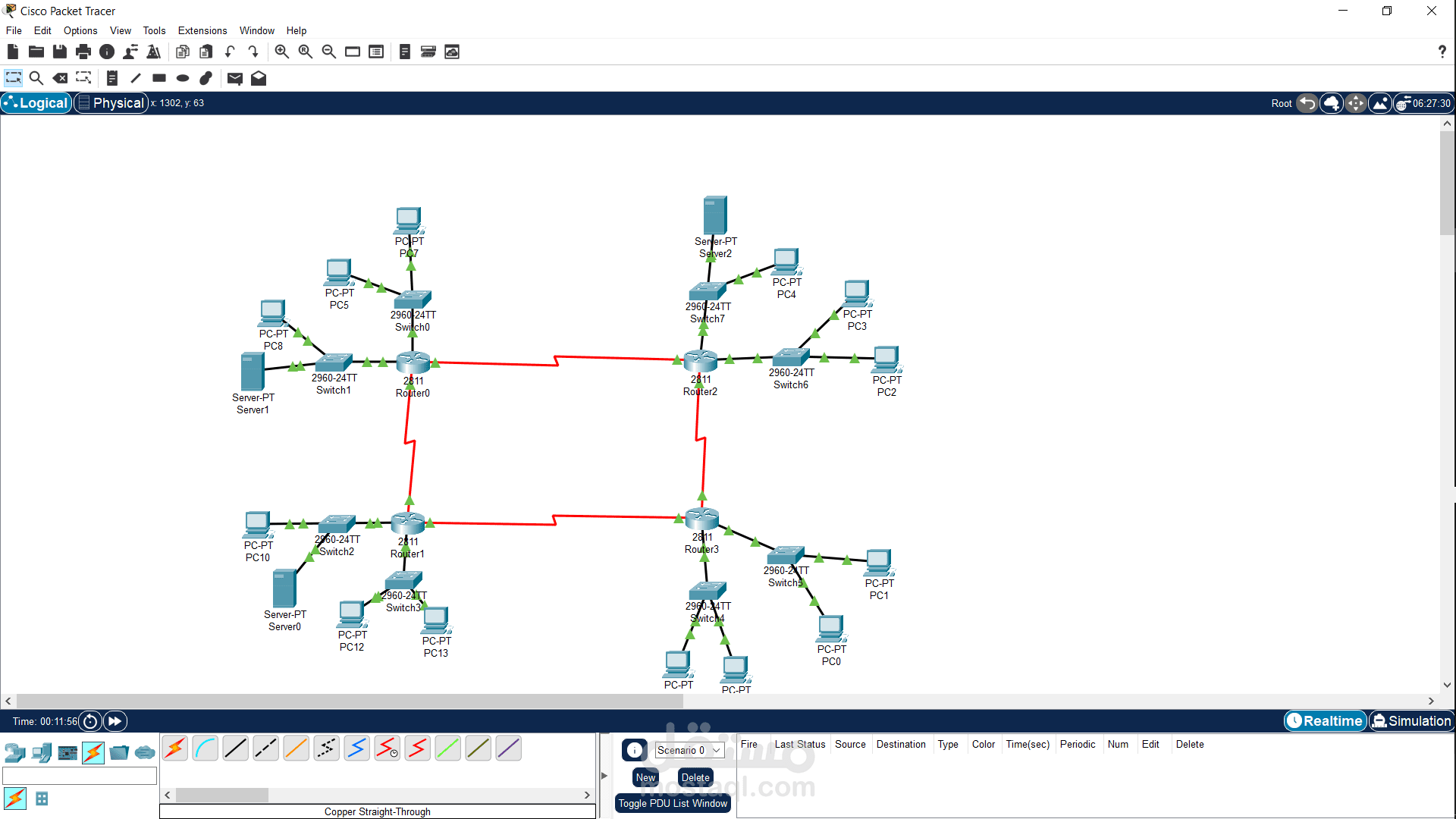Open the Scenario 0 dropdown
The height and width of the screenshot is (819, 1456).
coord(689,750)
